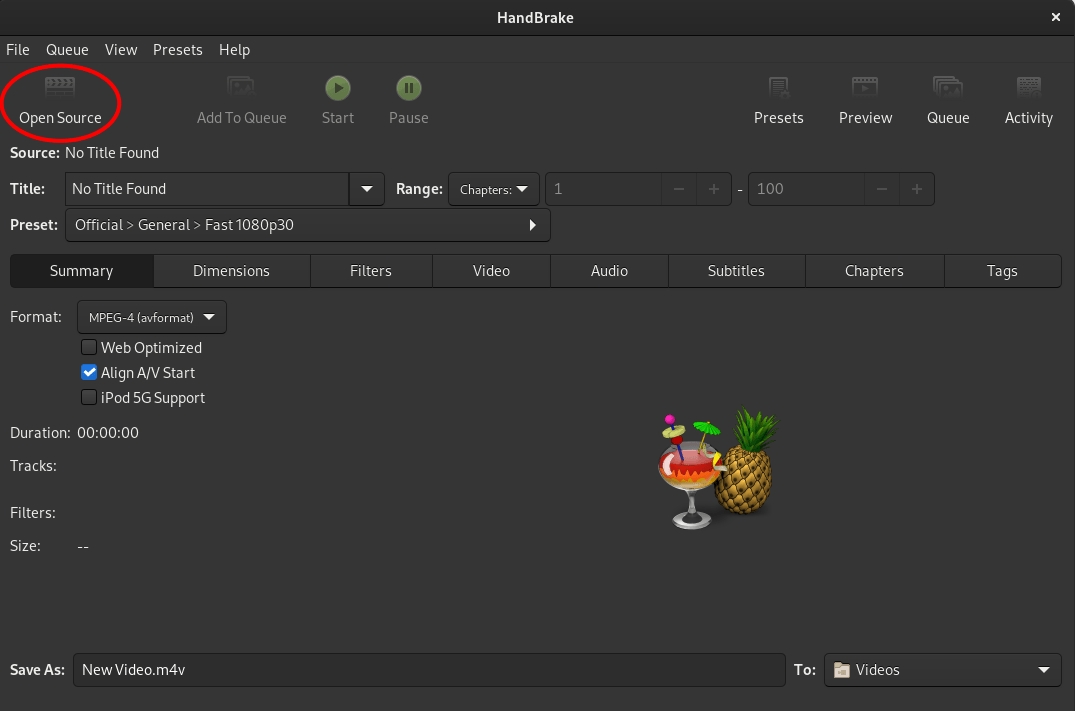Show the Queue panel icon

coord(947,100)
